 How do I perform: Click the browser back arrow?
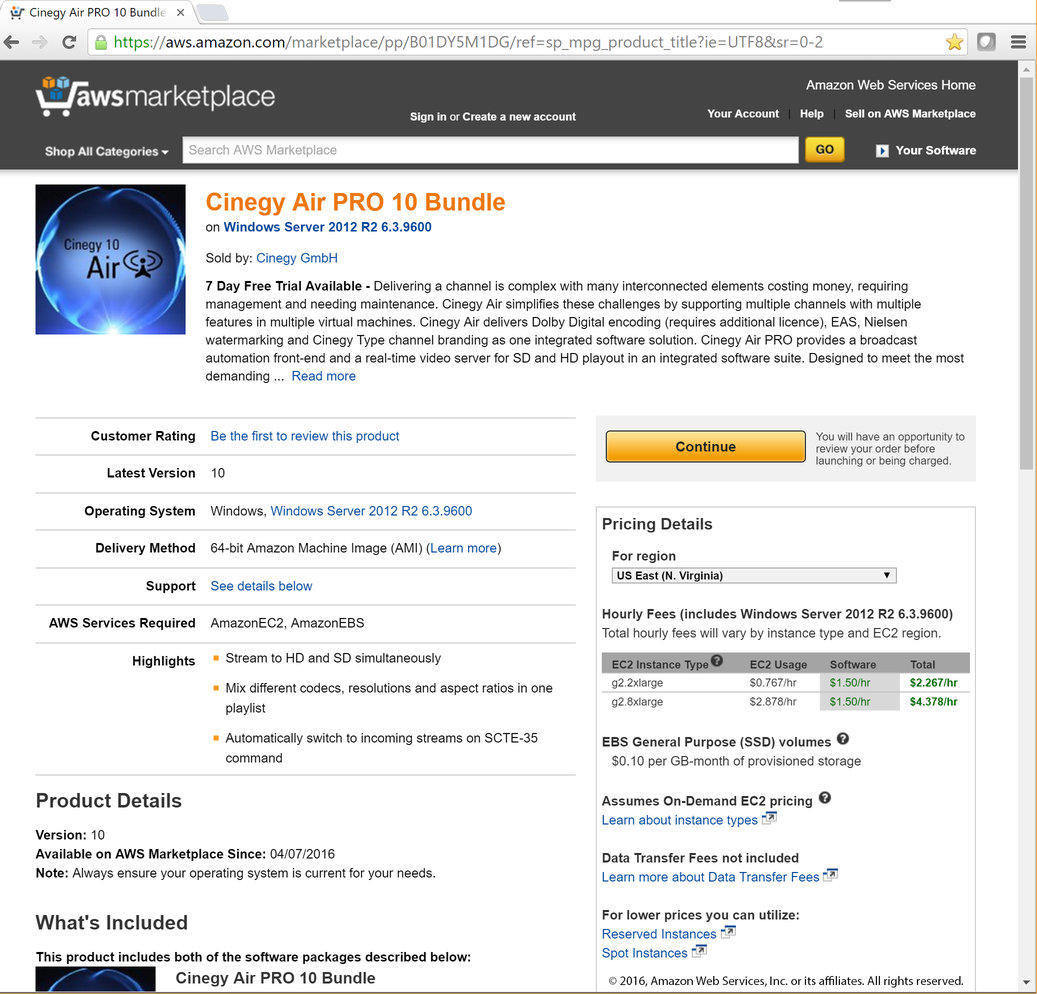11,42
